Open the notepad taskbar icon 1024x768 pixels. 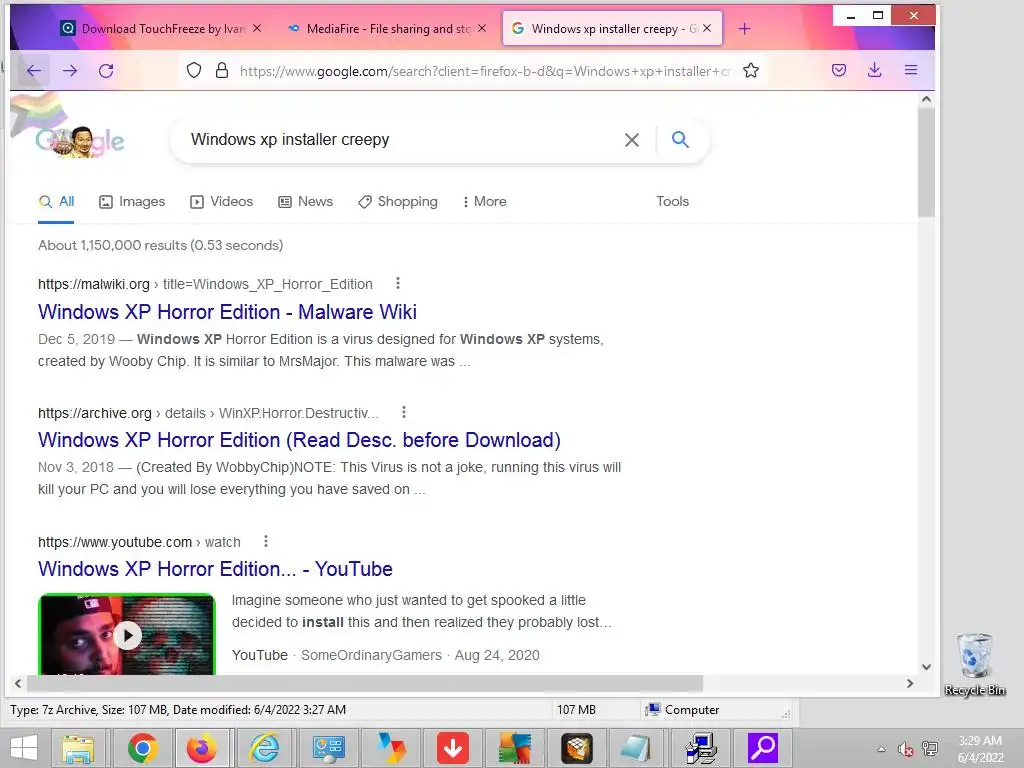(x=635, y=748)
